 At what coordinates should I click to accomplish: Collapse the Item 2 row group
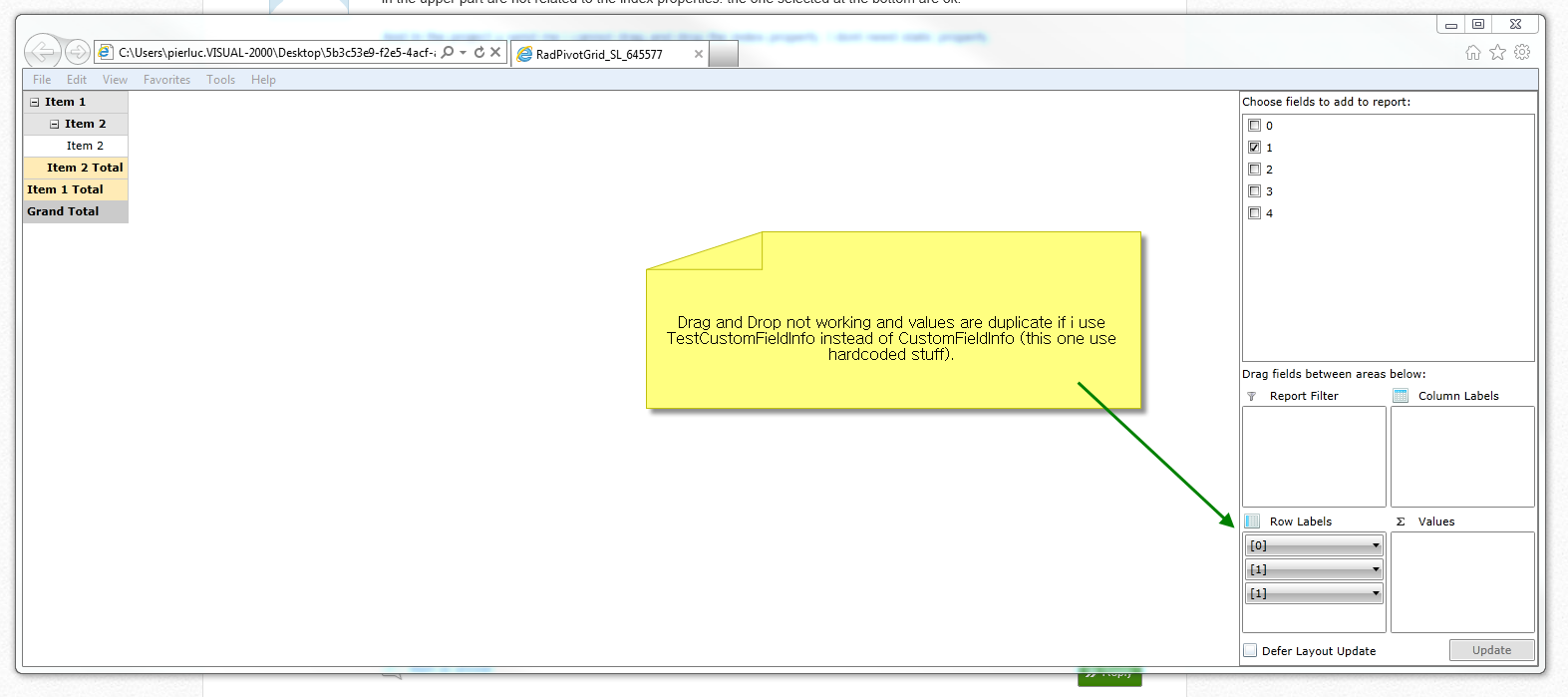[x=55, y=124]
